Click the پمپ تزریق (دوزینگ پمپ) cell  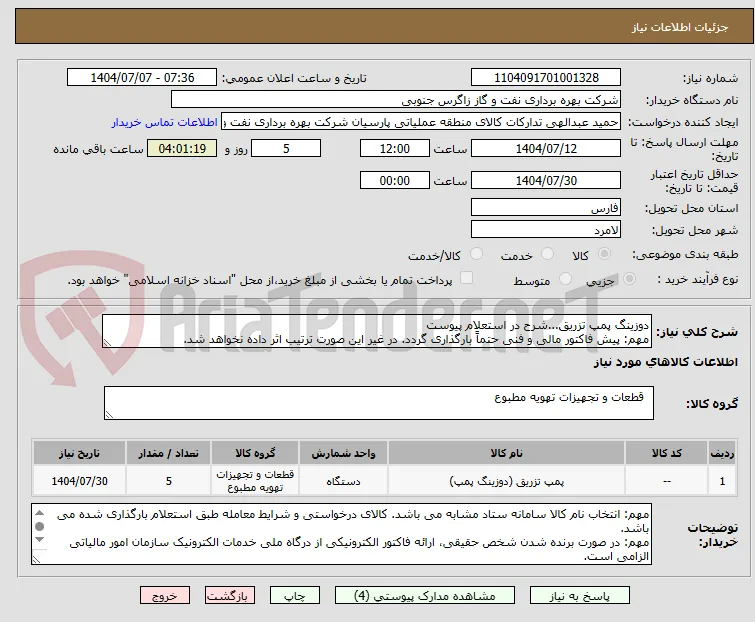(x=507, y=480)
